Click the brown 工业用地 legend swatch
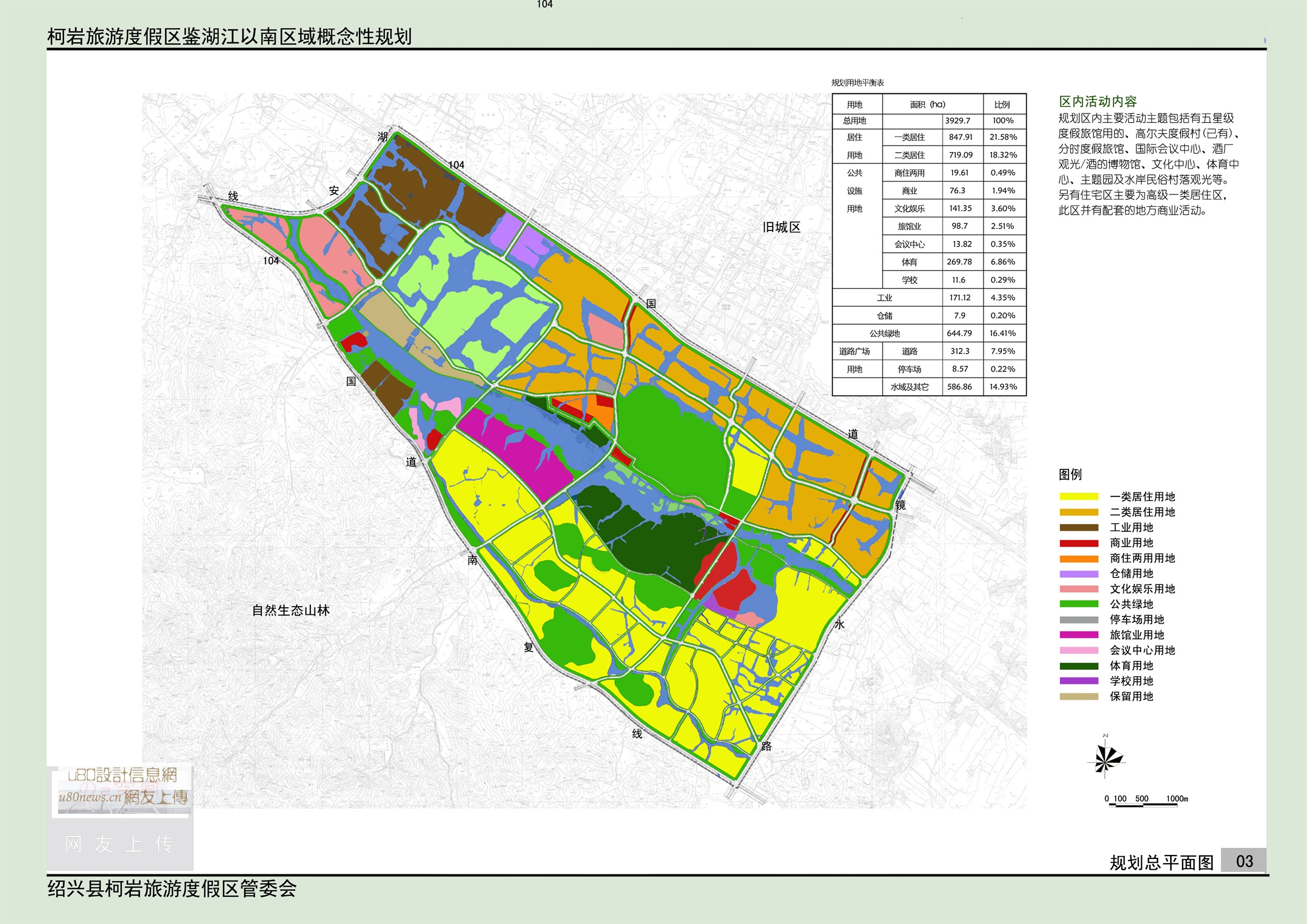Screen dimensions: 1307x924 (1079, 527)
